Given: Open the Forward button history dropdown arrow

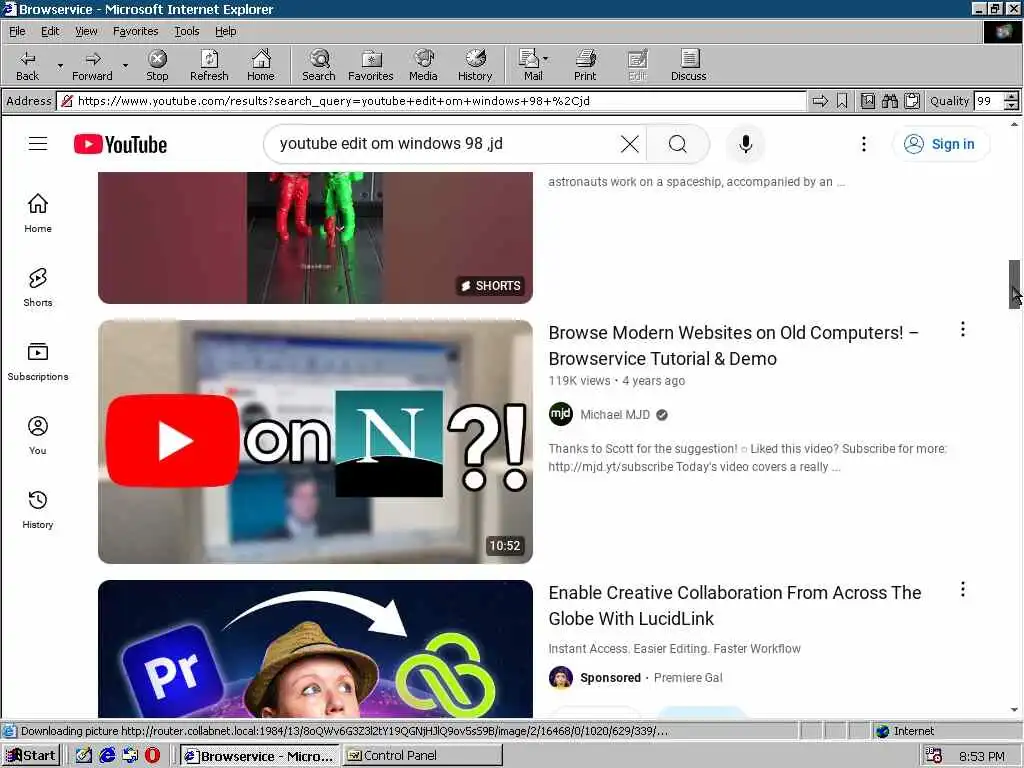Looking at the screenshot, I should pos(125,65).
